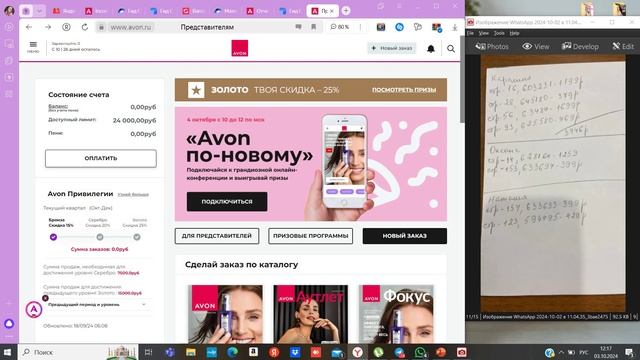Viewport: 640px width, 360px height.
Task: Go back in the browser
Action: [x=29, y=27]
